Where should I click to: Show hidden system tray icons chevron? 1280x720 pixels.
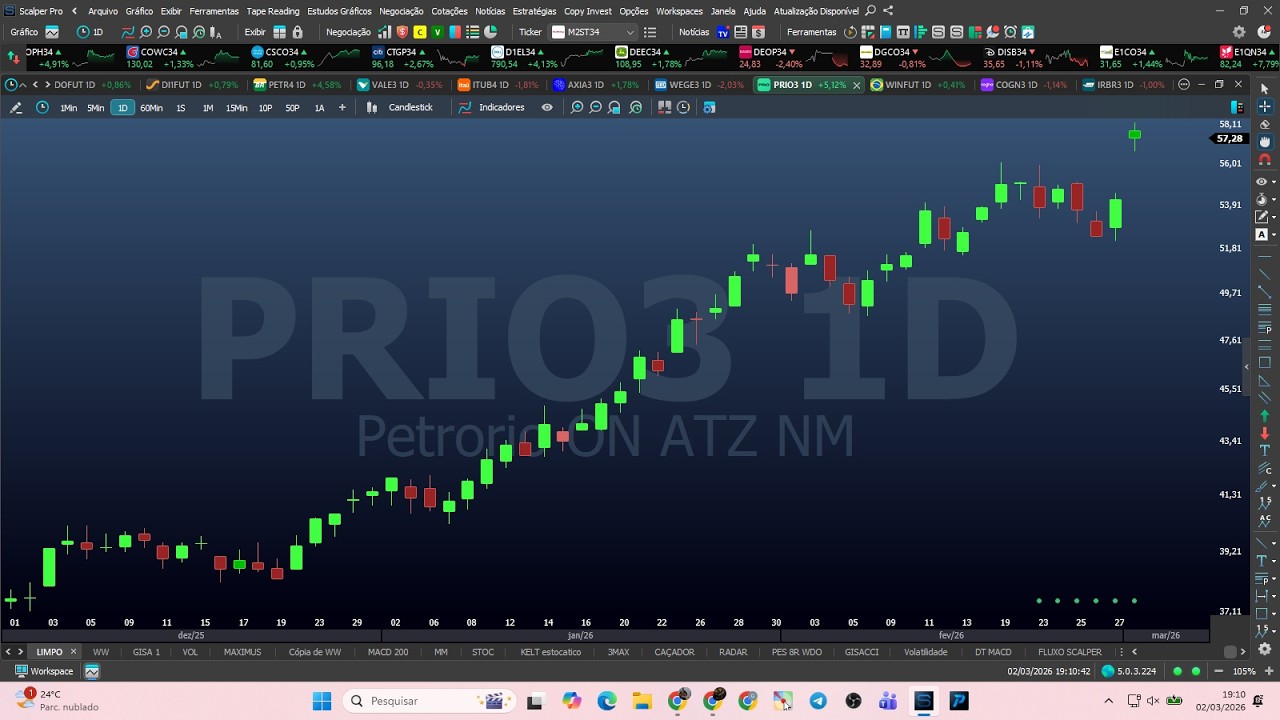coord(1108,701)
